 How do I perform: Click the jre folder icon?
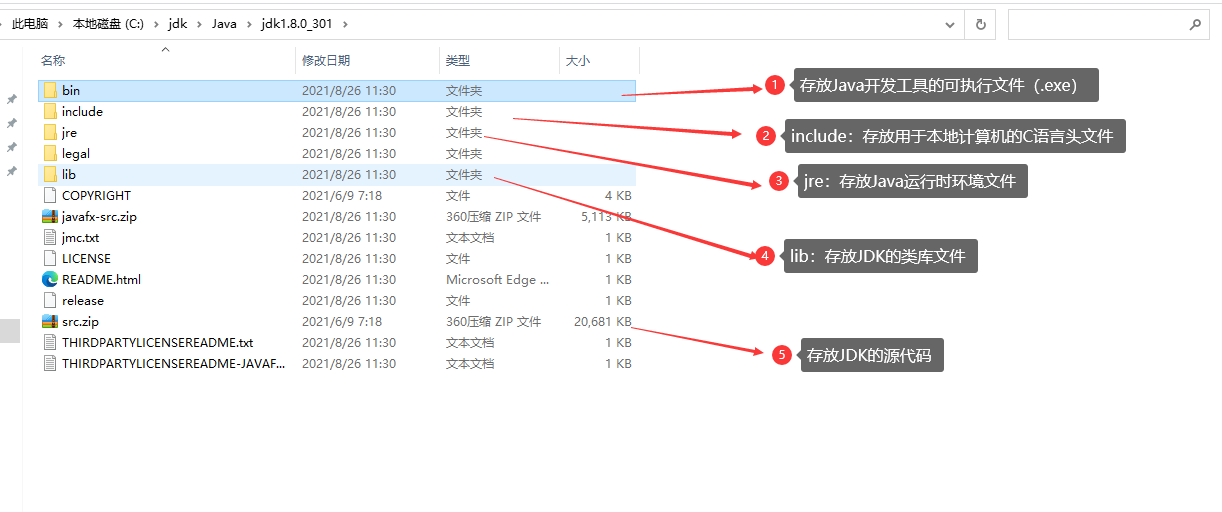(50, 132)
